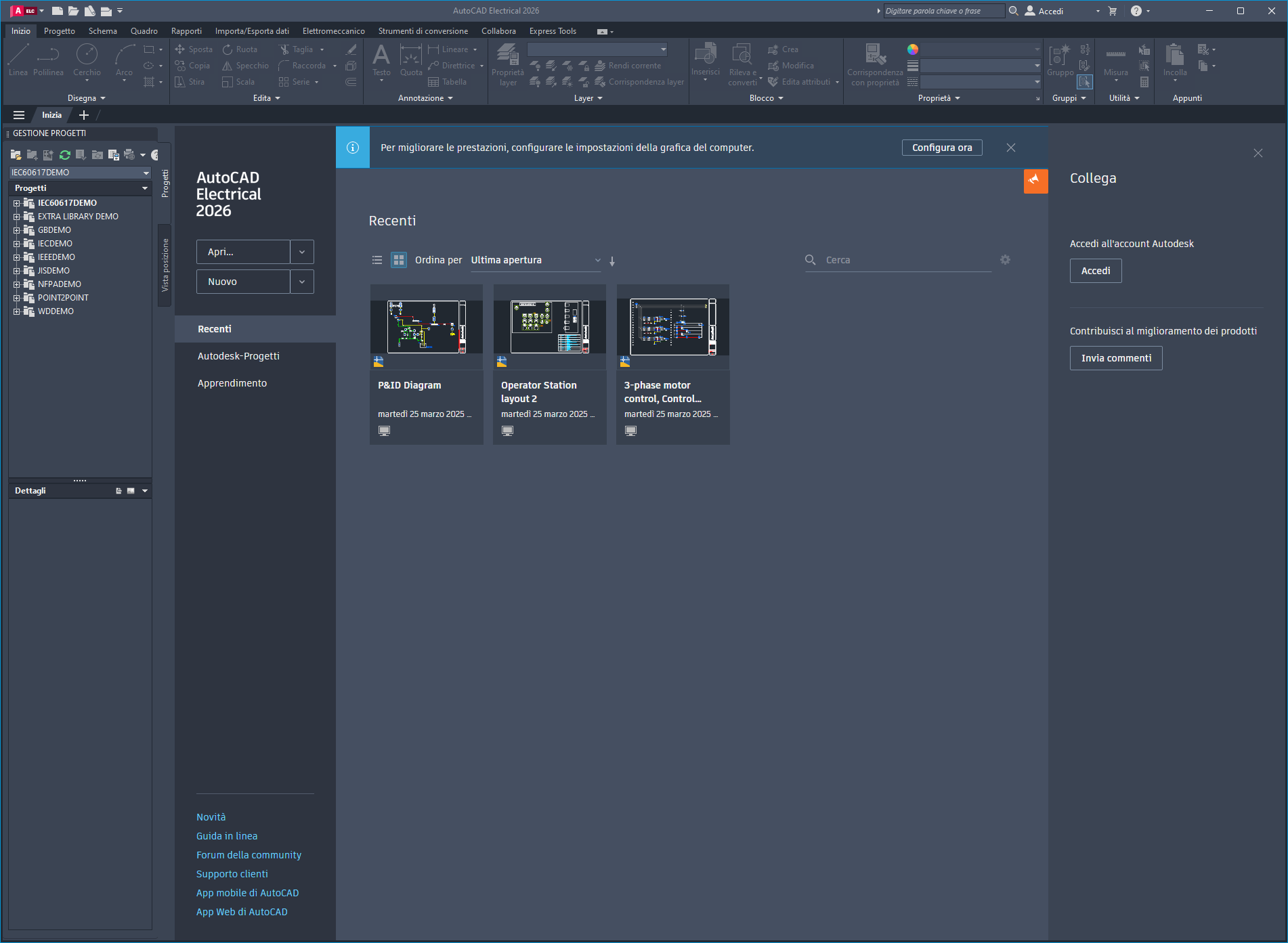
Task: Select Corrispondenza con proprietà tool
Action: pyautogui.click(x=875, y=65)
